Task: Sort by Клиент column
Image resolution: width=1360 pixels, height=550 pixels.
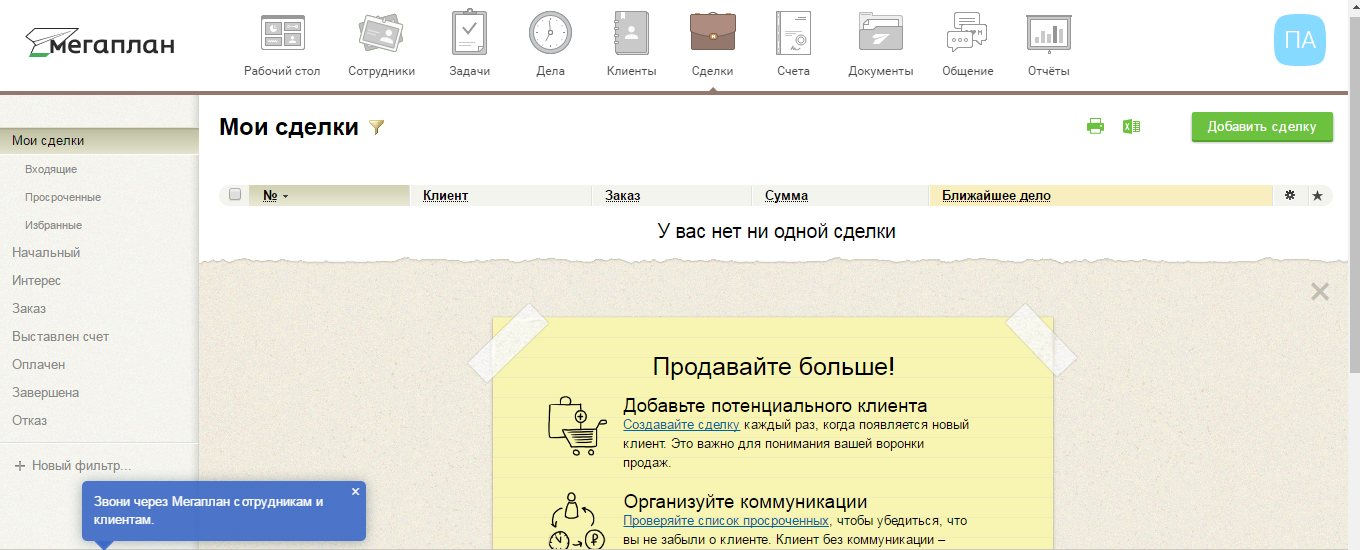Action: [x=445, y=196]
